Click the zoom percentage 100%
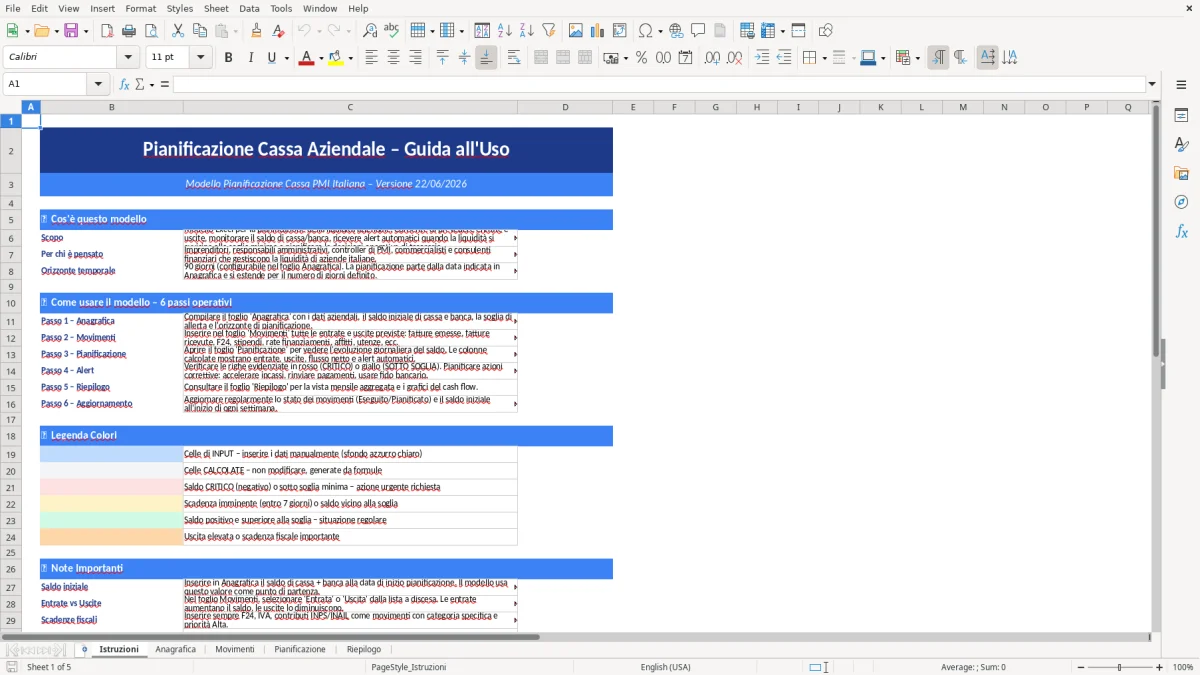 [x=1183, y=667]
